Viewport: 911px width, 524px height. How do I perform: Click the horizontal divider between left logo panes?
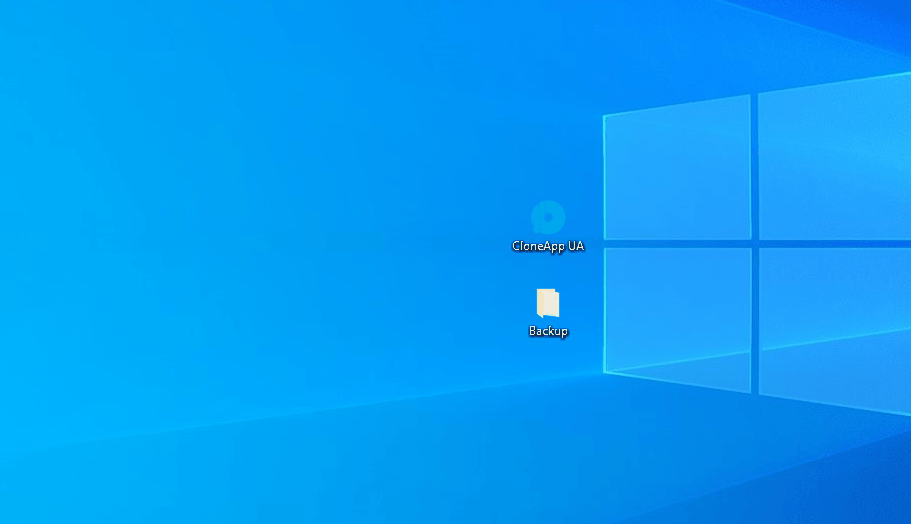coord(677,242)
